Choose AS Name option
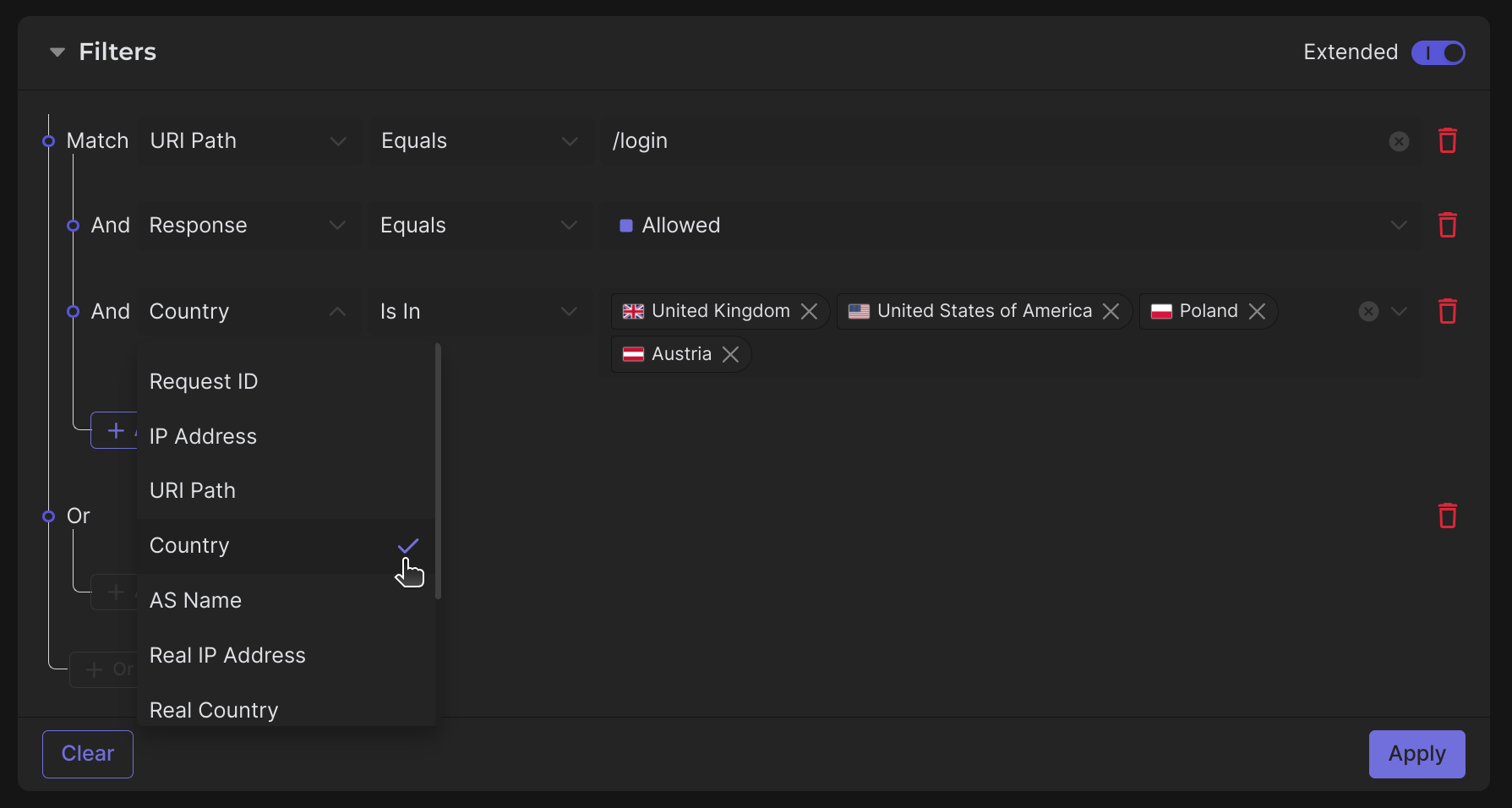 (x=195, y=600)
